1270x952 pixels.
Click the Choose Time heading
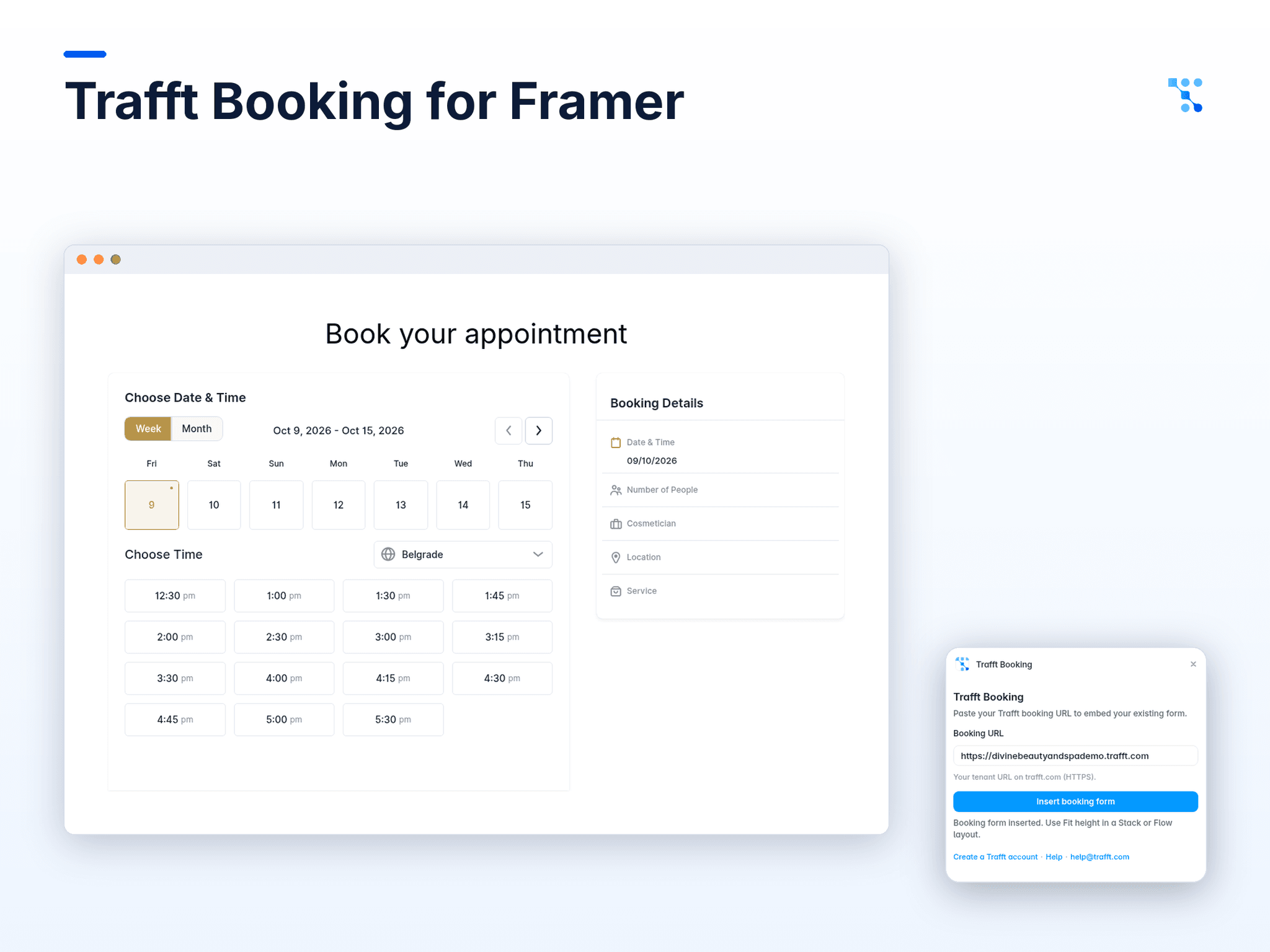coord(164,554)
